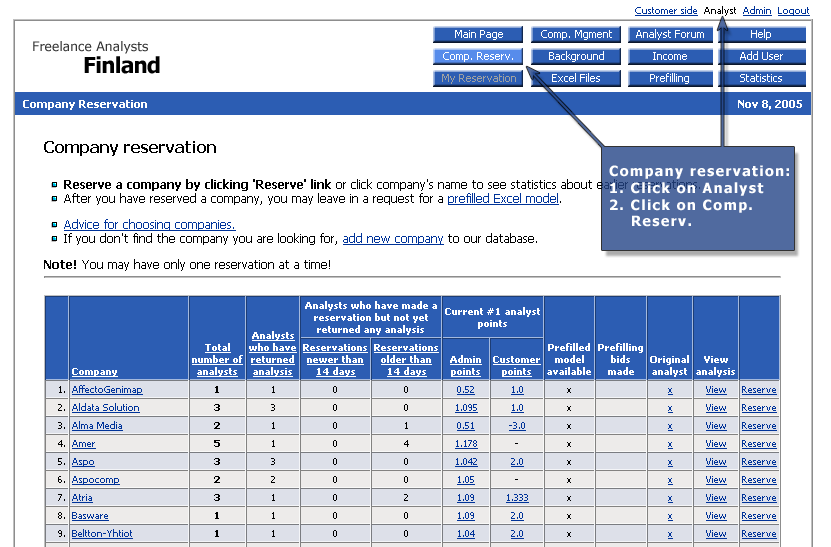Reserve Alma Media
This screenshot has width=831, height=547.
pyautogui.click(x=759, y=426)
